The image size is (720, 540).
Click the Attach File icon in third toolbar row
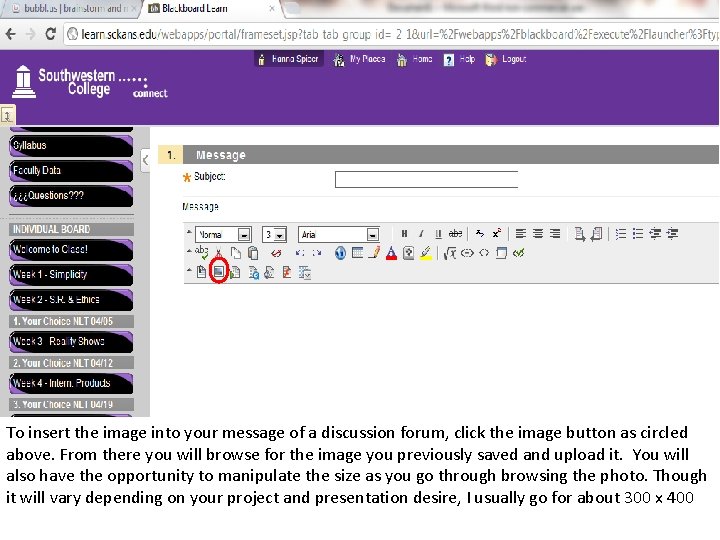pyautogui.click(x=201, y=272)
